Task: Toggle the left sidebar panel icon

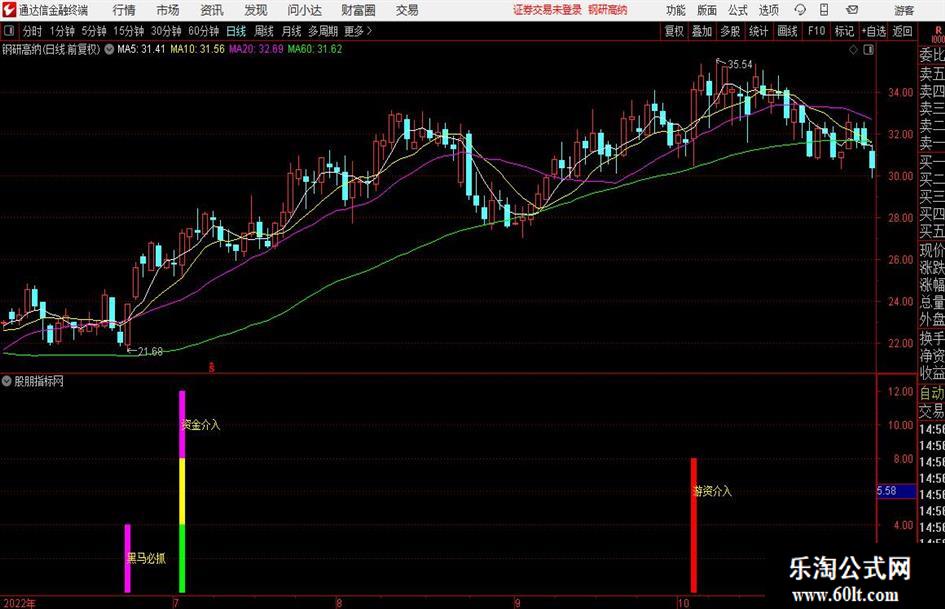Action: [x=9, y=31]
